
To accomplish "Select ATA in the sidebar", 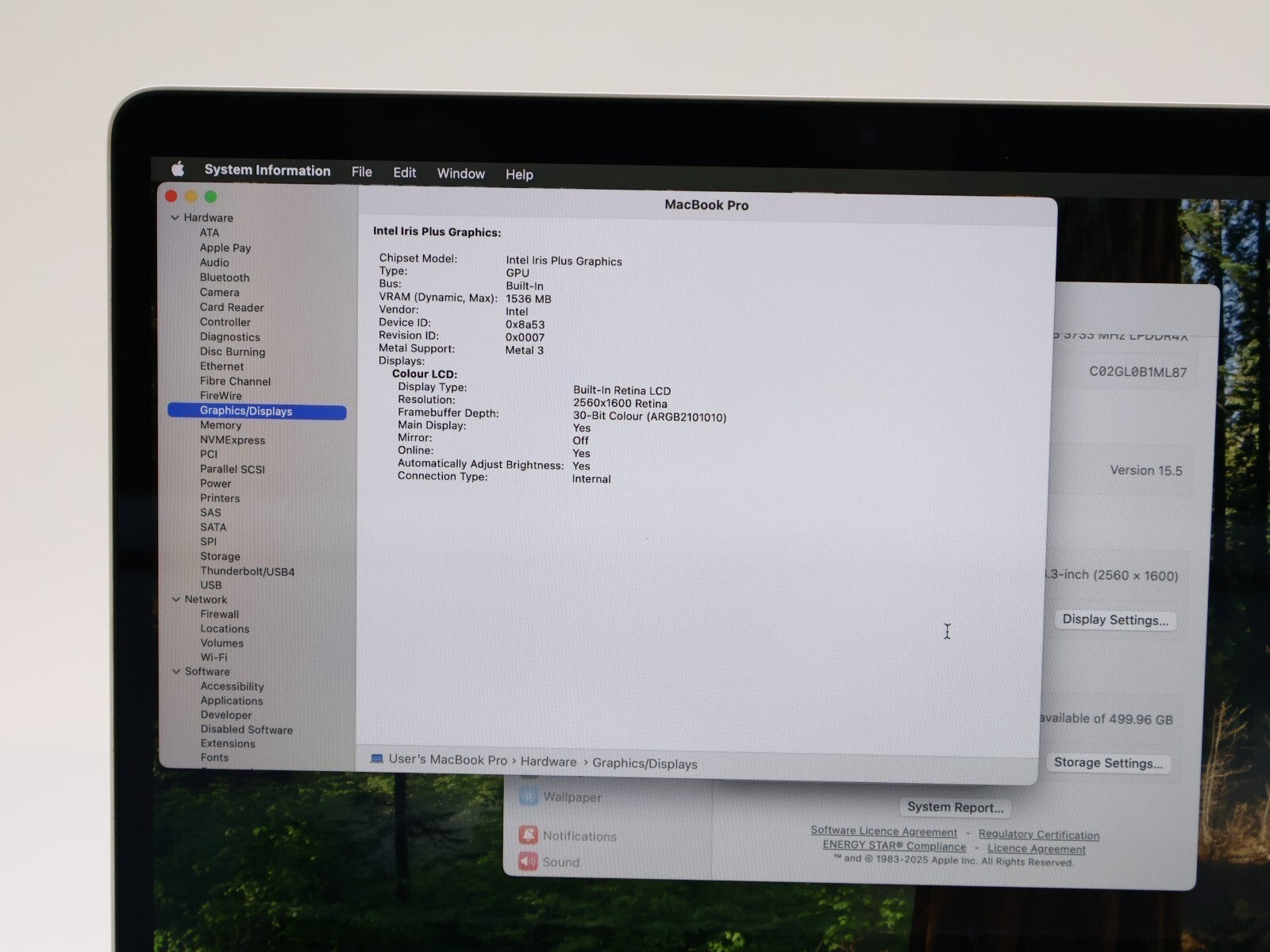I will coord(210,232).
